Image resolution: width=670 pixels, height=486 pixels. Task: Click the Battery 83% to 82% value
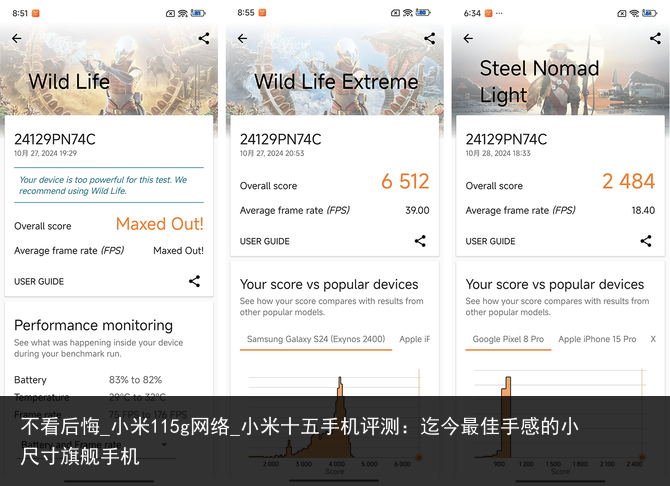coord(135,380)
